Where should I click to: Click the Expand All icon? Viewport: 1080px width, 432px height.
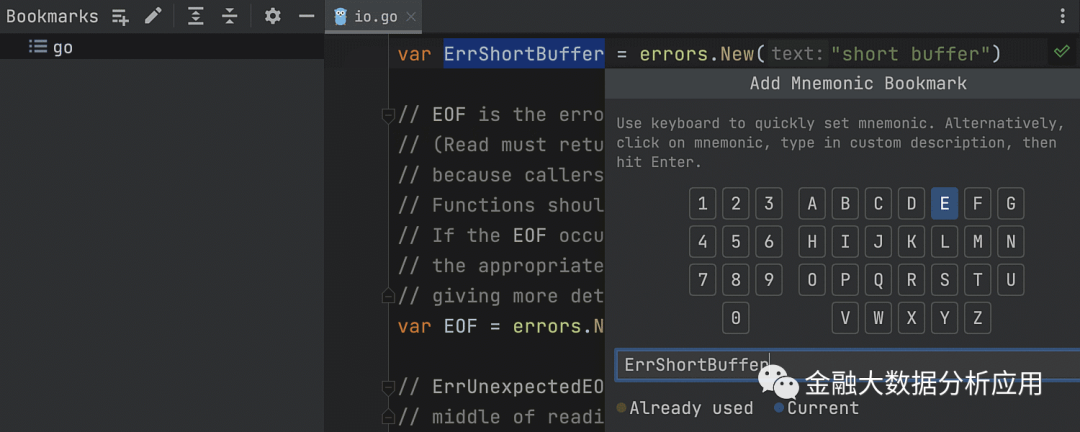pyautogui.click(x=195, y=16)
